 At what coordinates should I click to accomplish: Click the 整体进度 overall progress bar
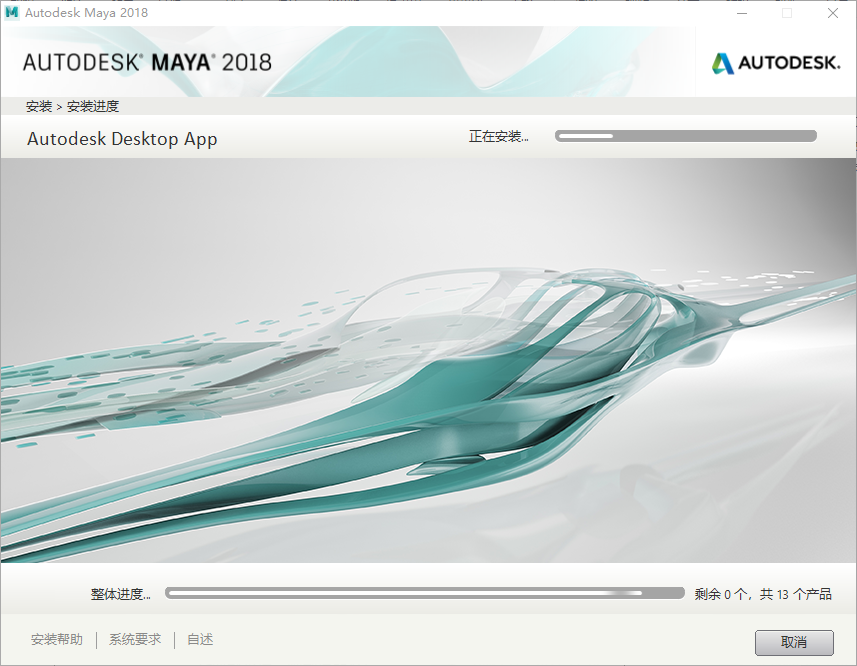click(x=425, y=593)
